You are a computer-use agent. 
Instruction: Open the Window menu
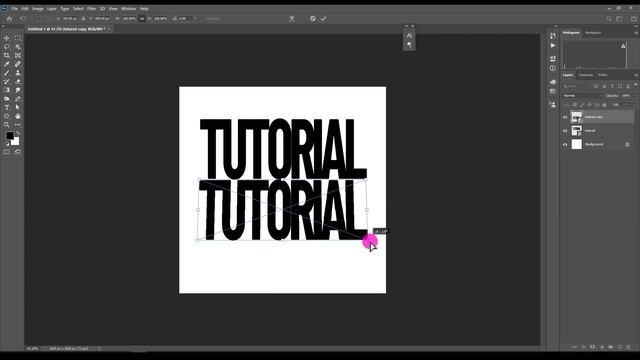[129, 9]
